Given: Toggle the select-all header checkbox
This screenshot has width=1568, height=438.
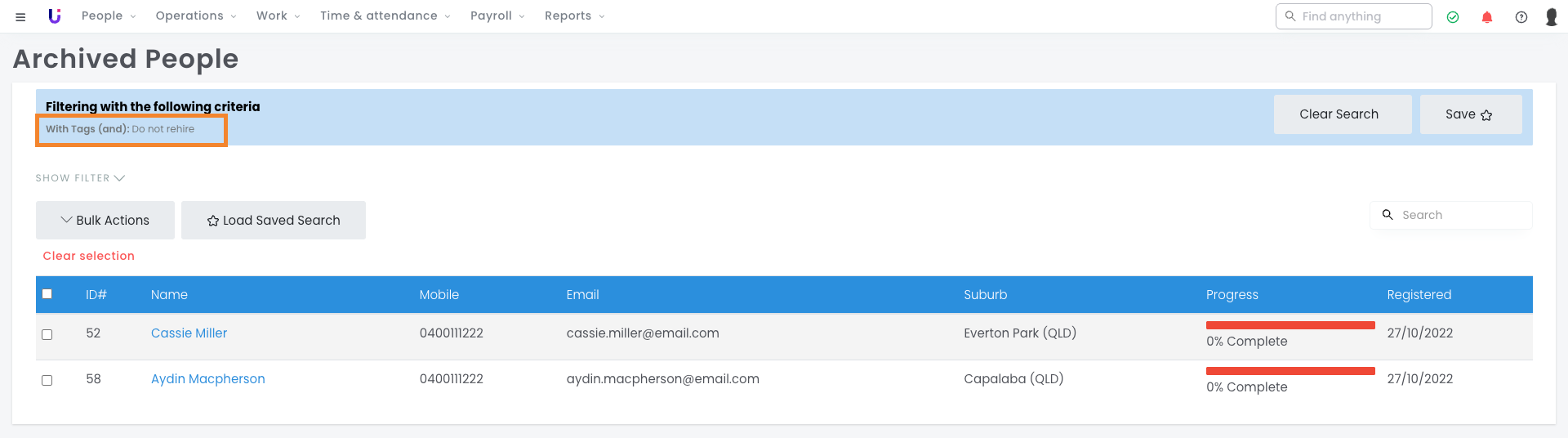Looking at the screenshot, I should coord(47,294).
